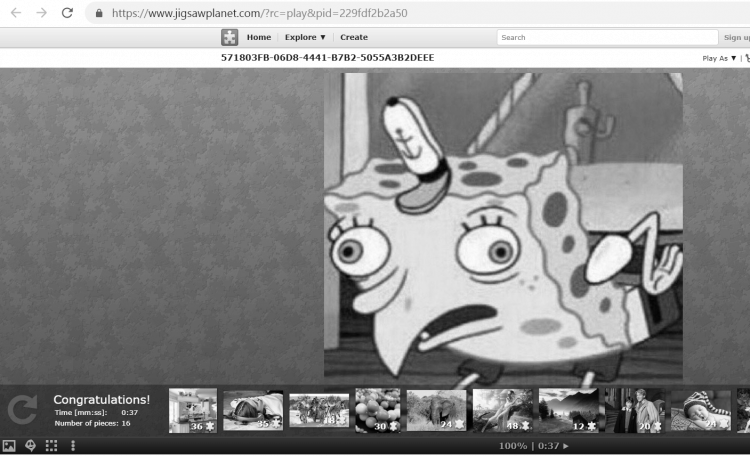Click the 100% progress indicator
750x456 pixels.
click(x=513, y=446)
